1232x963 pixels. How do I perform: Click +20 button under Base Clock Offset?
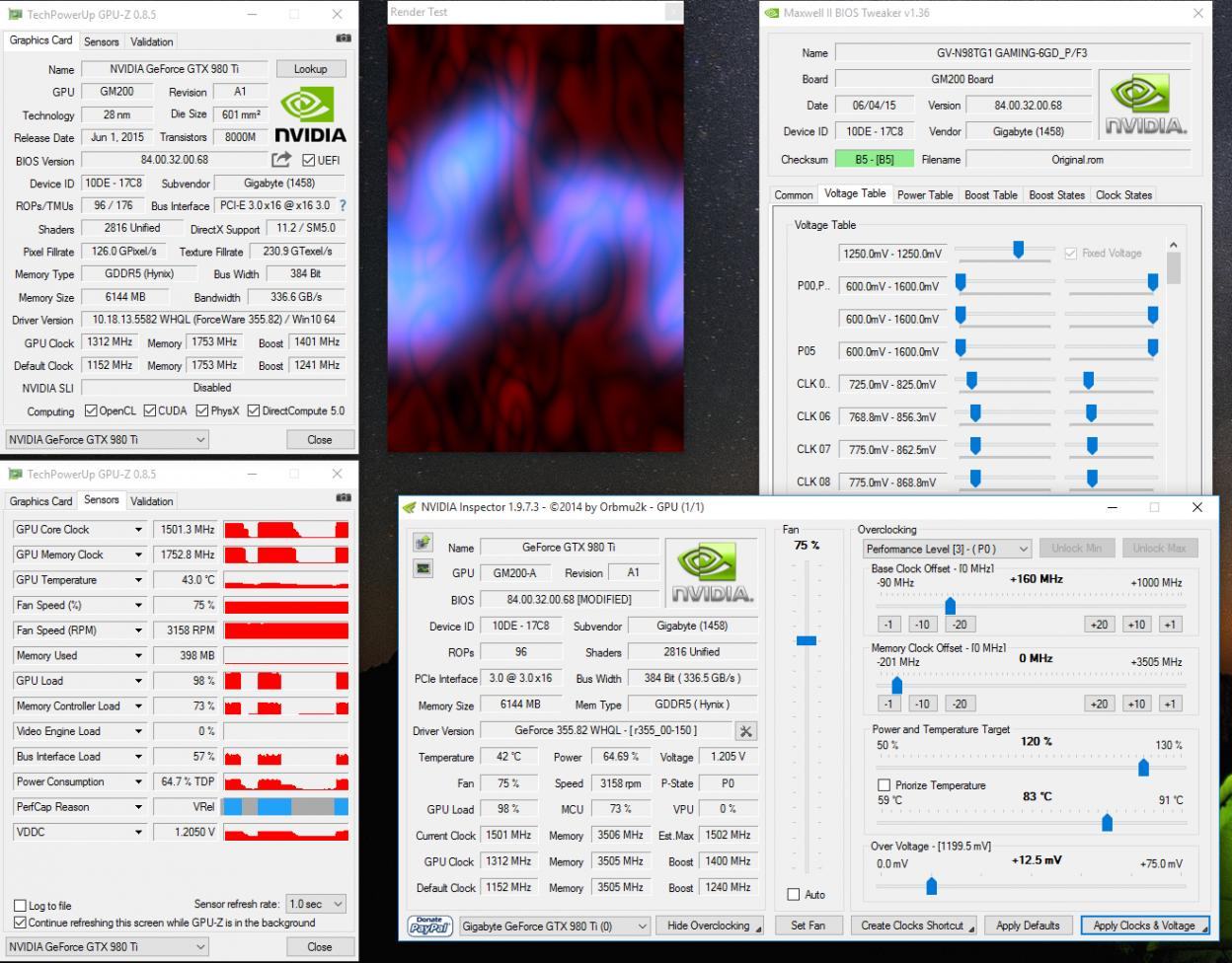click(1098, 625)
